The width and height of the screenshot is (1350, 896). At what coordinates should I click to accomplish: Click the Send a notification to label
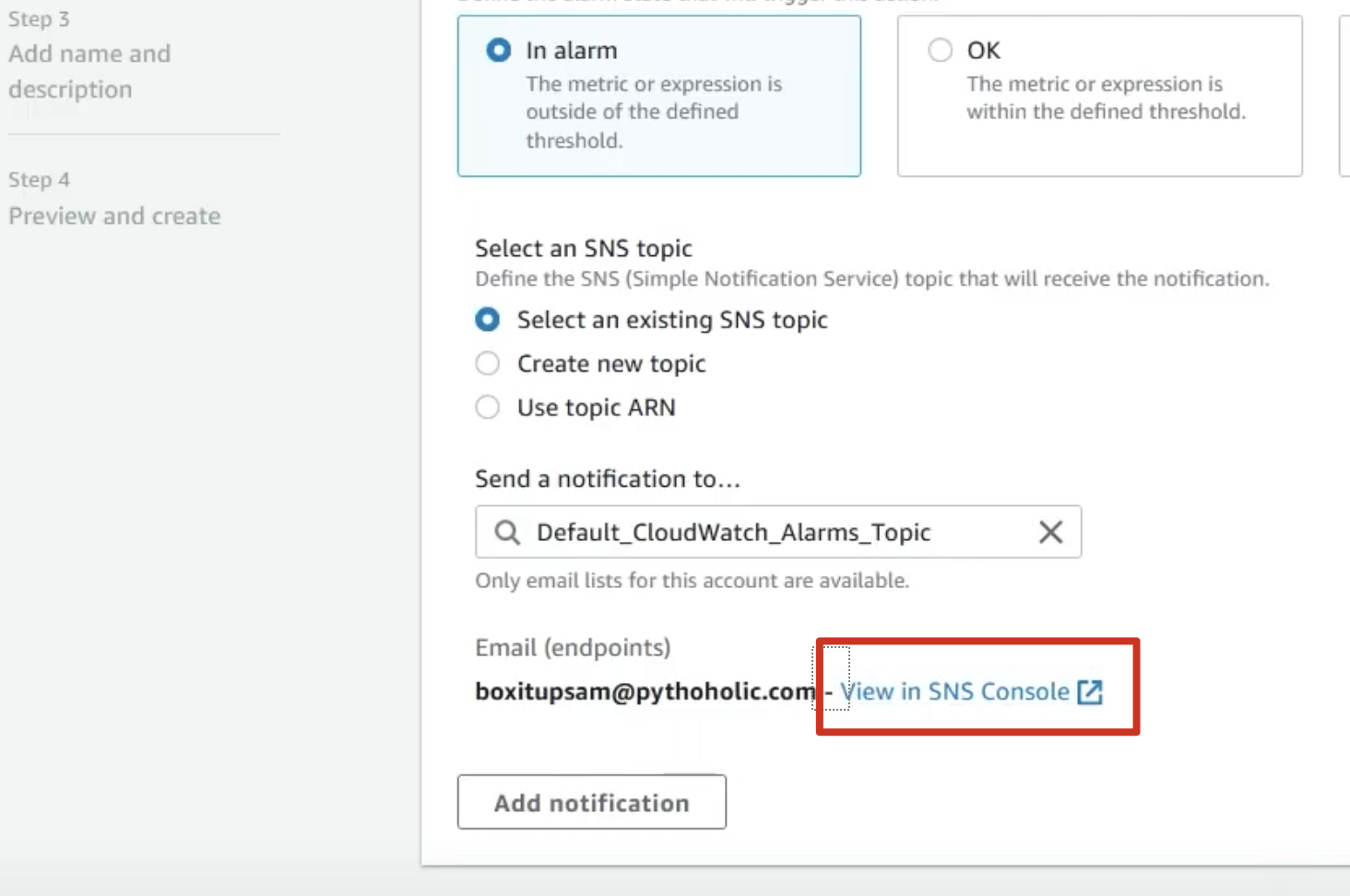click(x=608, y=478)
